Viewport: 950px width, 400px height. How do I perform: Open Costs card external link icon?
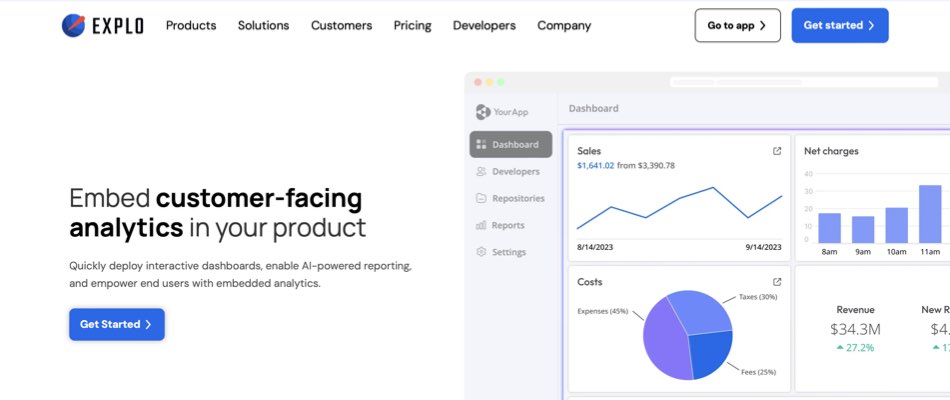tap(777, 282)
